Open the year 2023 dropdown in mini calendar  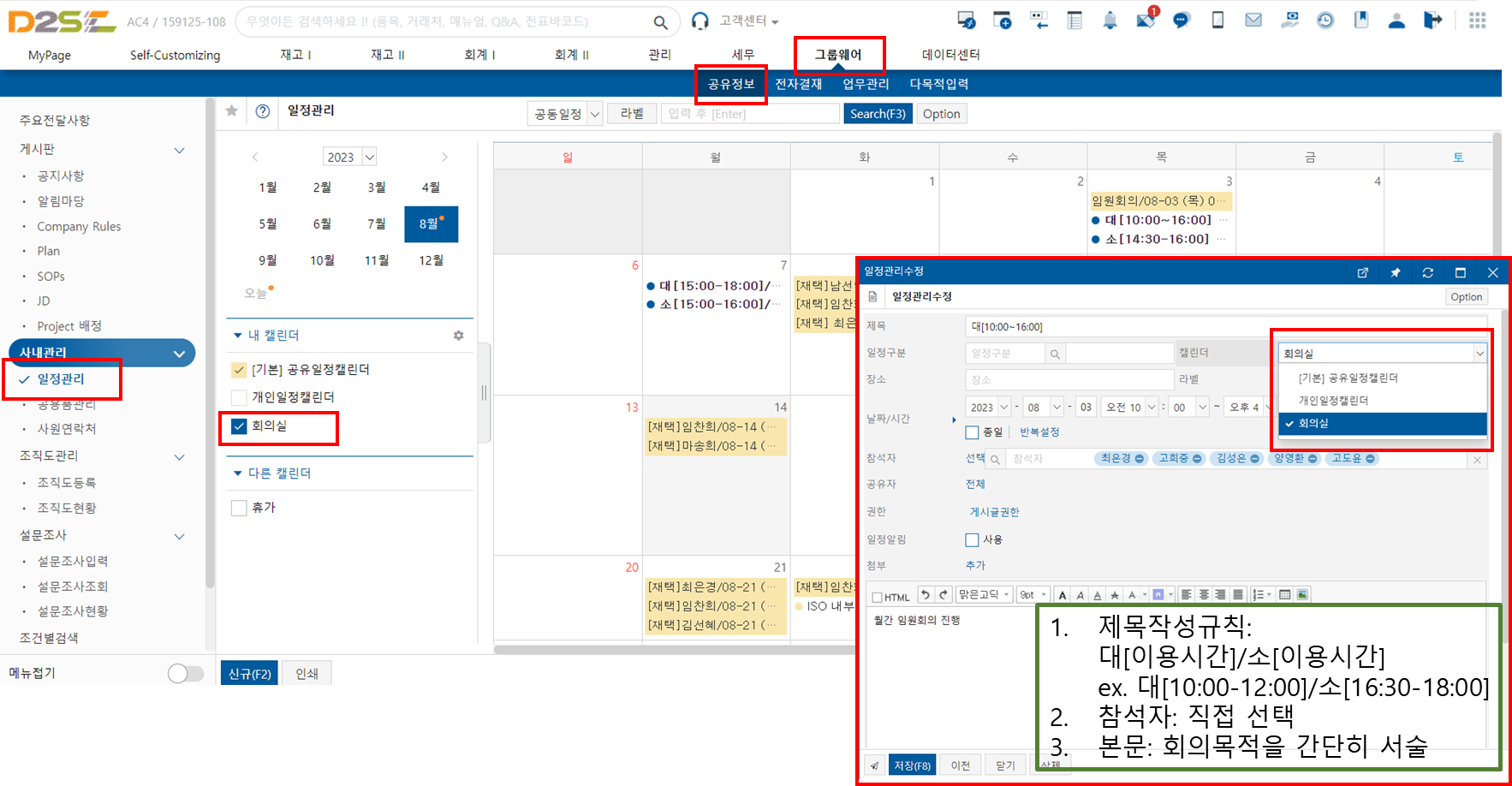coord(349,157)
